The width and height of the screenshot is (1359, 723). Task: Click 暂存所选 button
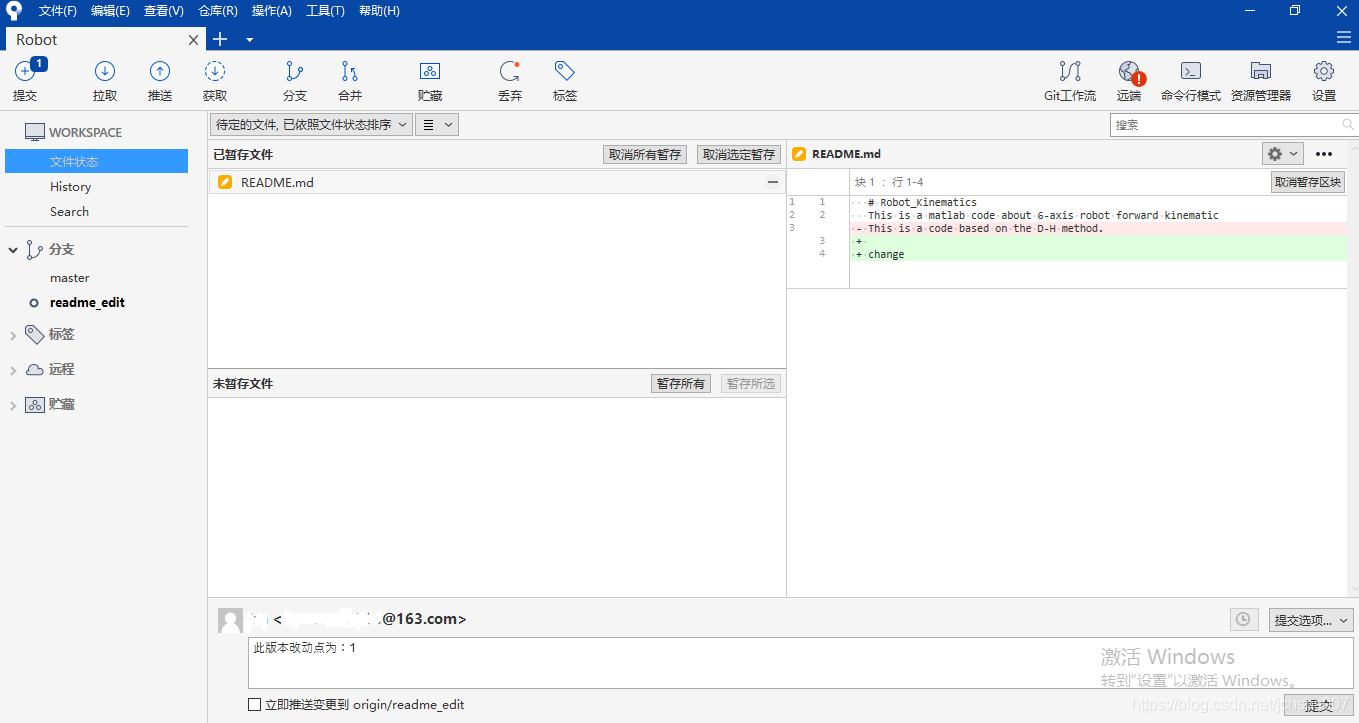(751, 383)
